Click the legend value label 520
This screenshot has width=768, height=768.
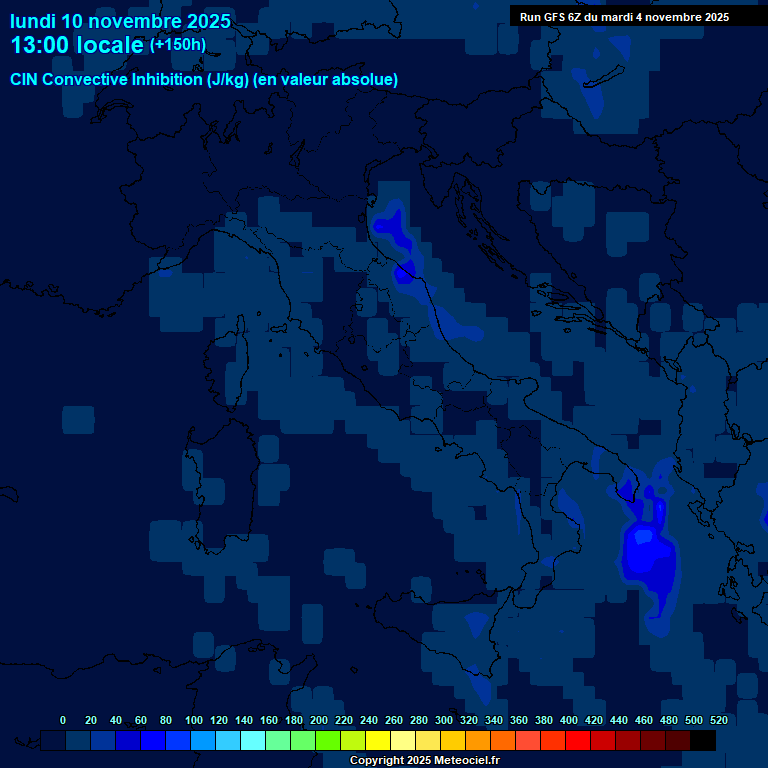(718, 720)
